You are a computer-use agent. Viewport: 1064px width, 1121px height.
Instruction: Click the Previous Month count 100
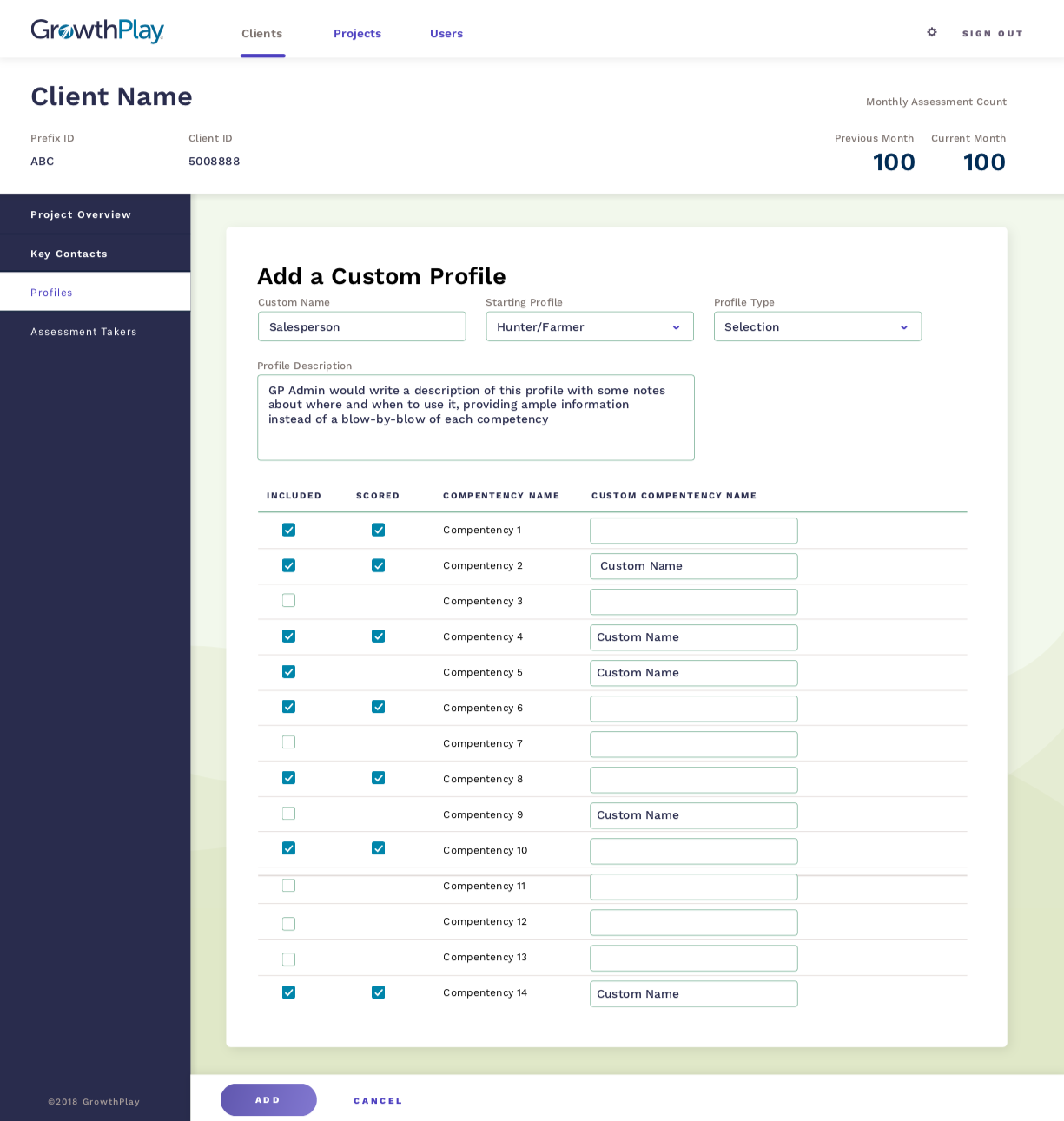click(894, 162)
